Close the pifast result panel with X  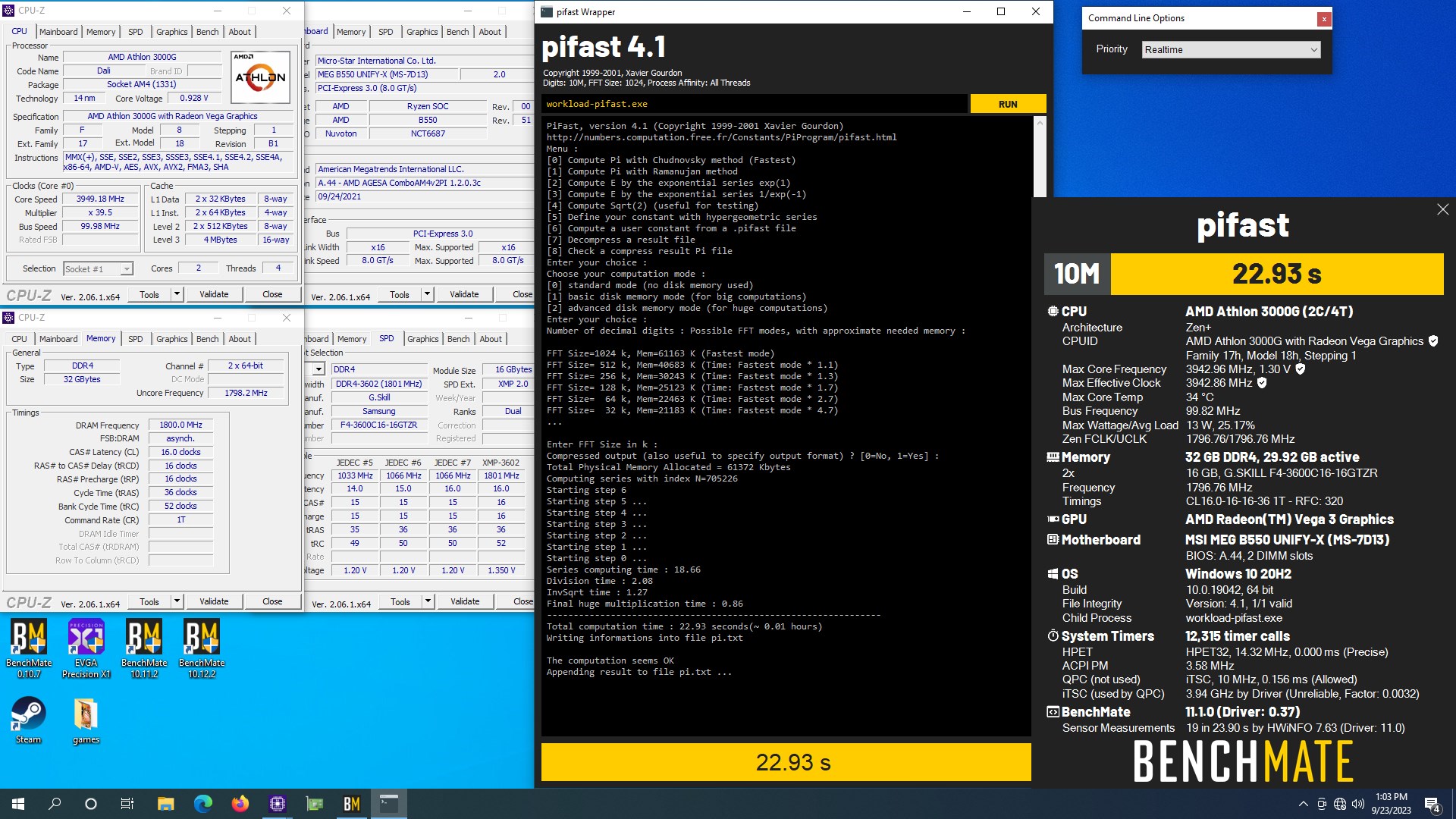coord(1442,209)
